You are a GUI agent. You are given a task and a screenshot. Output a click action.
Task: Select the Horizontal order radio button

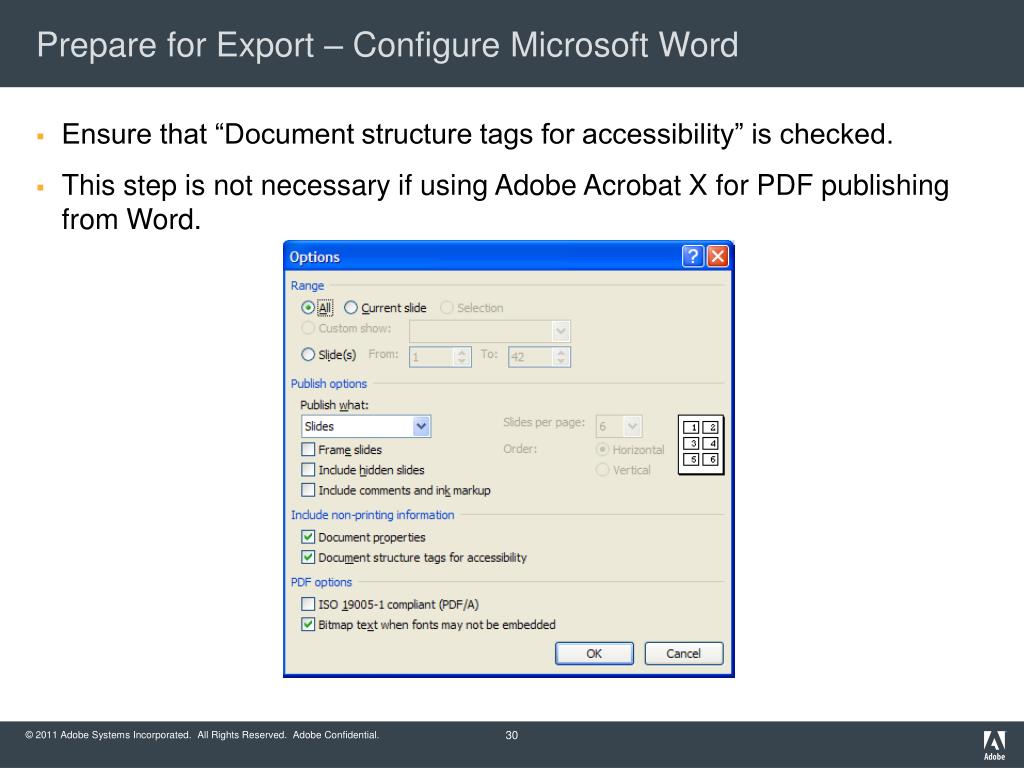(602, 449)
